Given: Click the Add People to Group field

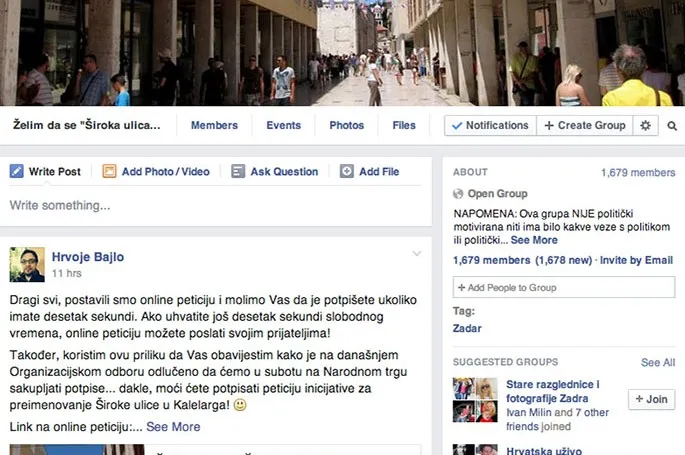Looking at the screenshot, I should click(564, 288).
